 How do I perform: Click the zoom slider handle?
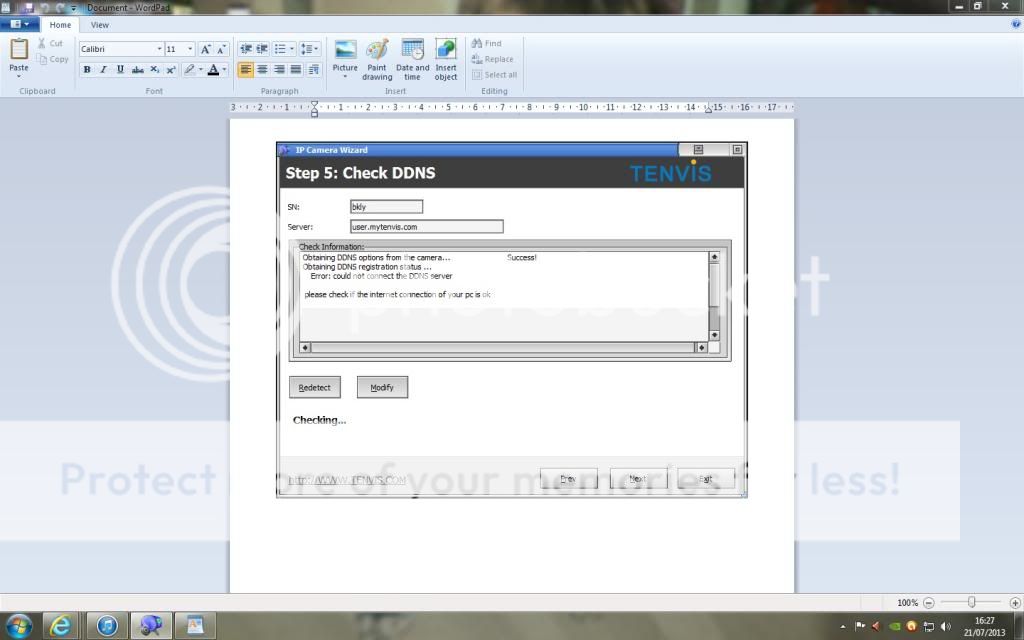point(971,603)
